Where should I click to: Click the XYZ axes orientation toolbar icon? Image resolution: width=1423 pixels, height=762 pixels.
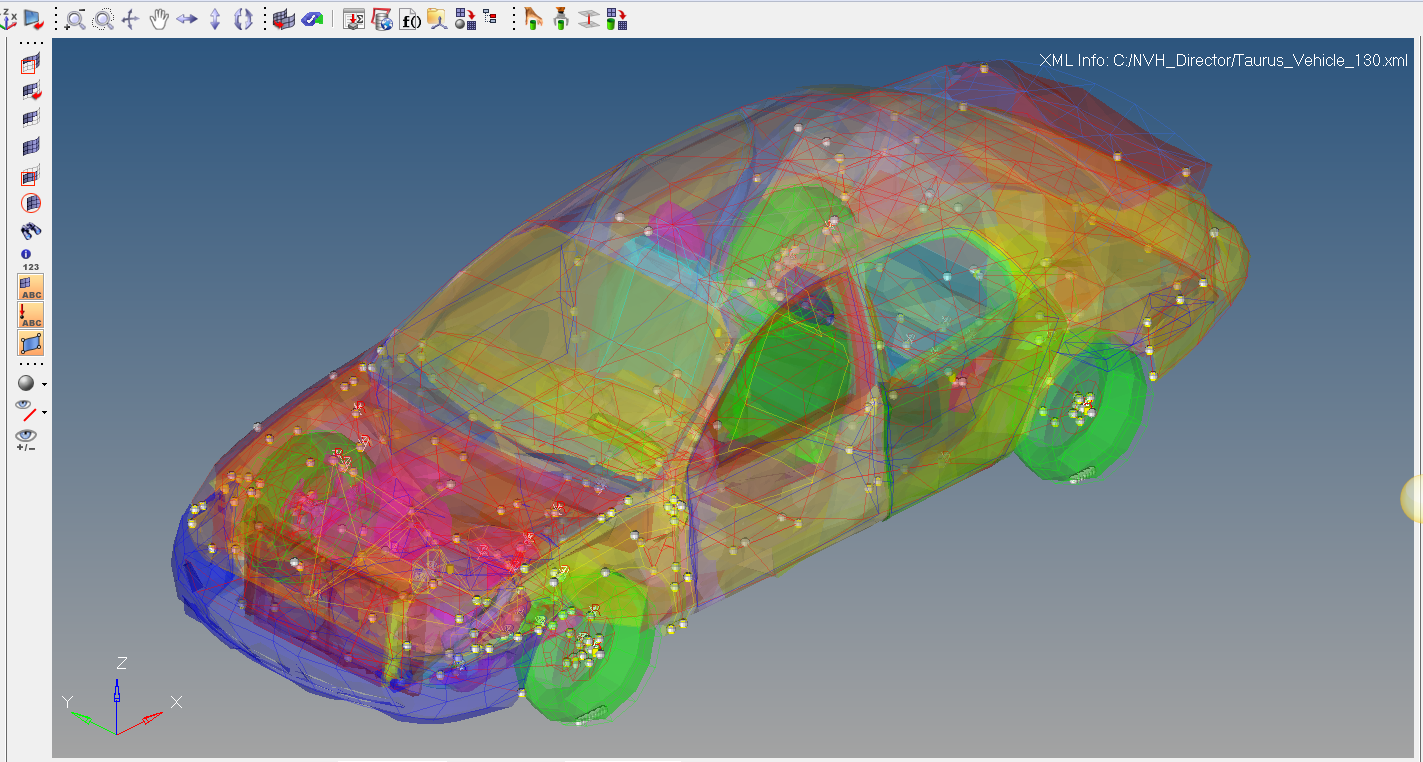pos(8,19)
